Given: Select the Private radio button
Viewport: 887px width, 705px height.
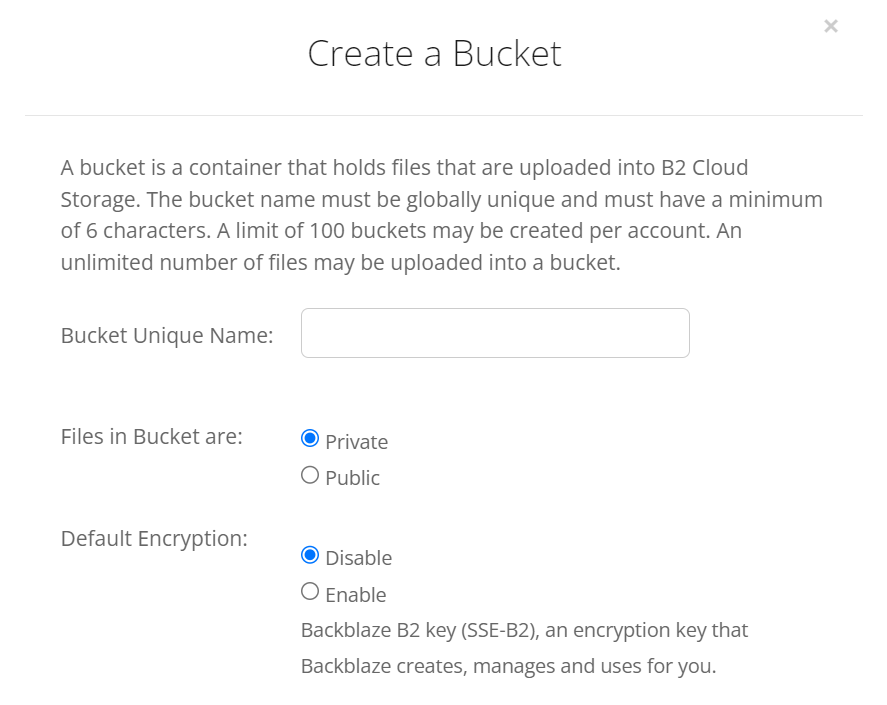Looking at the screenshot, I should 310,437.
